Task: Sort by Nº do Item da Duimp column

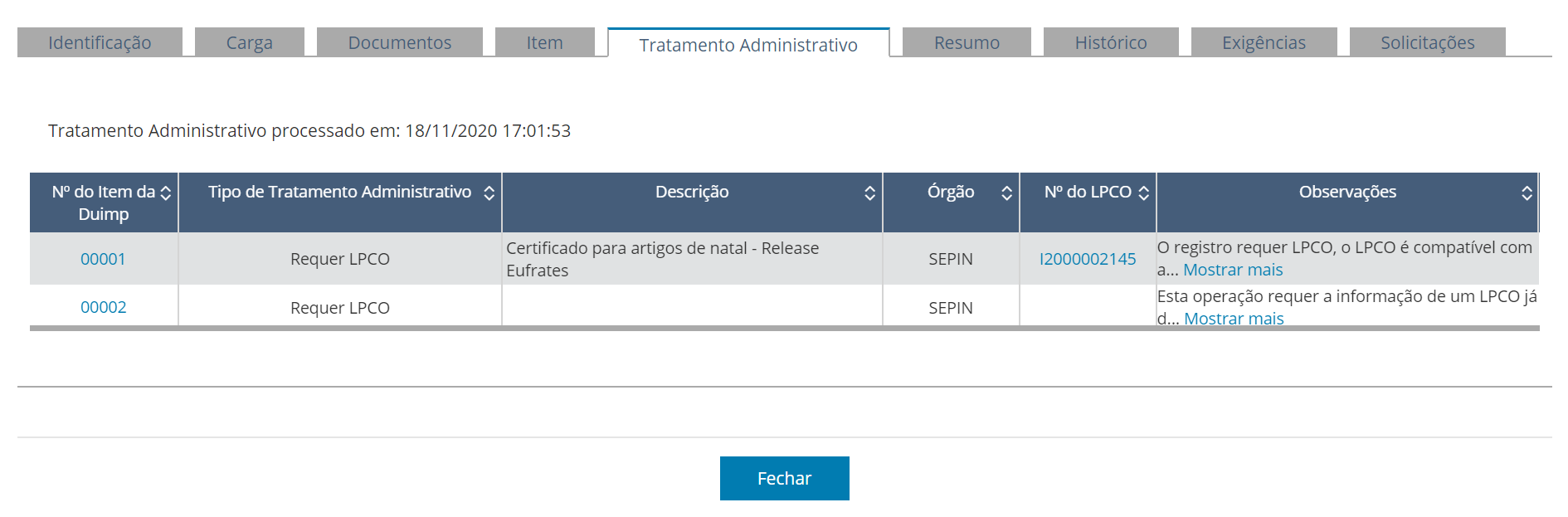Action: pyautogui.click(x=166, y=193)
